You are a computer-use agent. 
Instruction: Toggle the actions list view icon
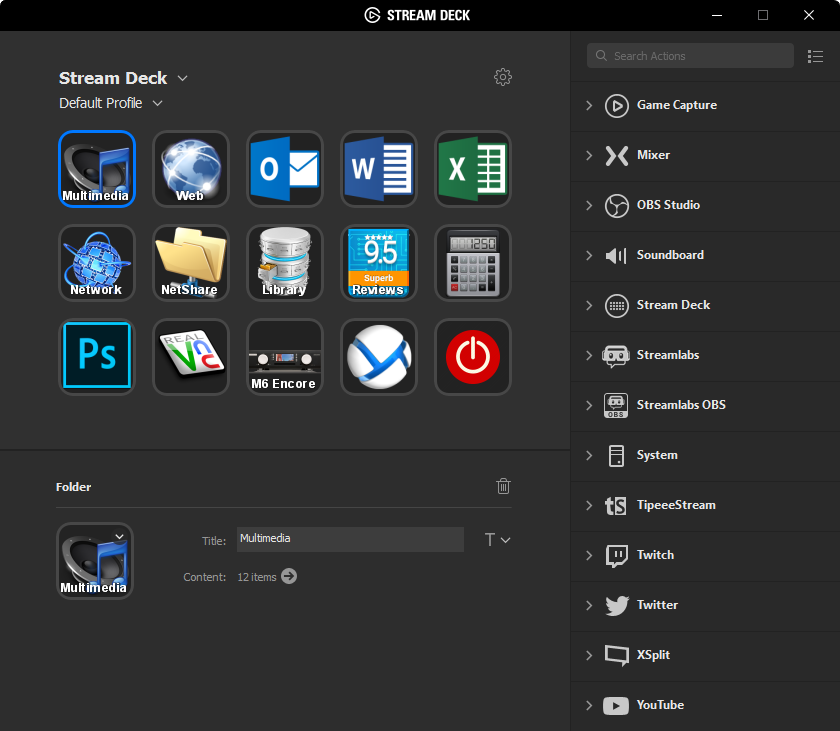click(815, 56)
